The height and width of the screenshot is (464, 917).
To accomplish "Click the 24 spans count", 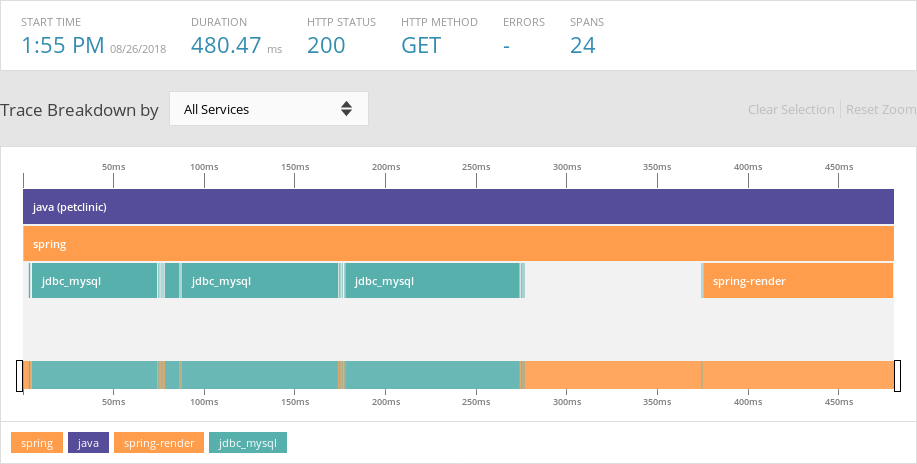I will point(583,45).
